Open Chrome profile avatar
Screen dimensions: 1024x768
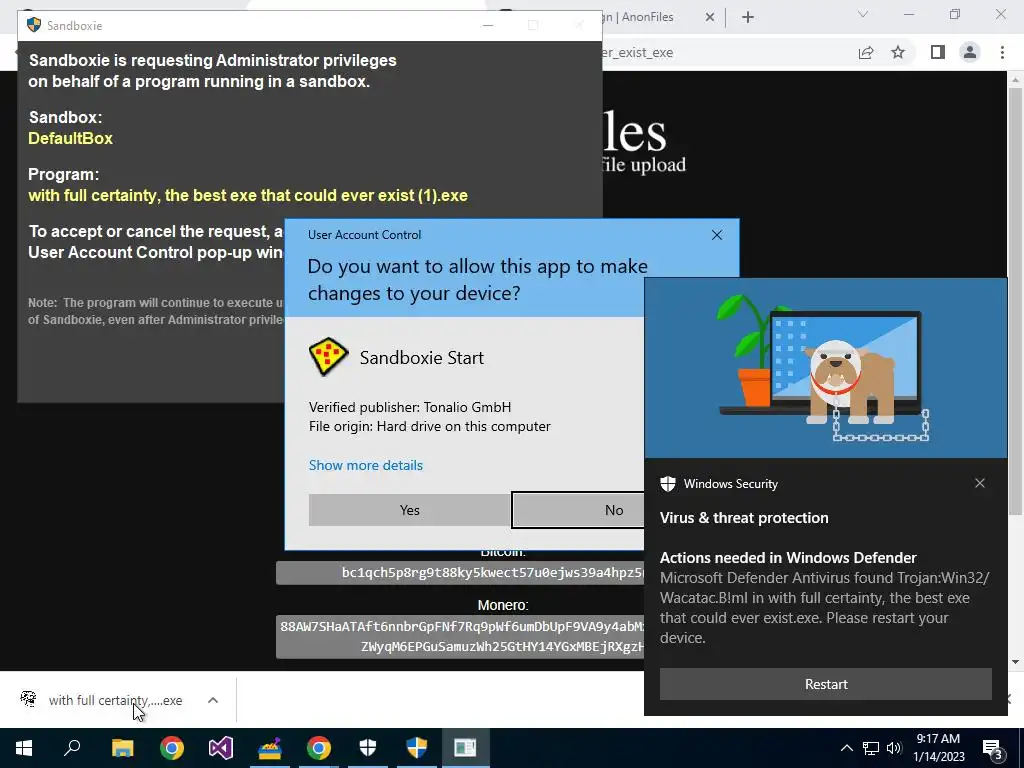pos(970,52)
